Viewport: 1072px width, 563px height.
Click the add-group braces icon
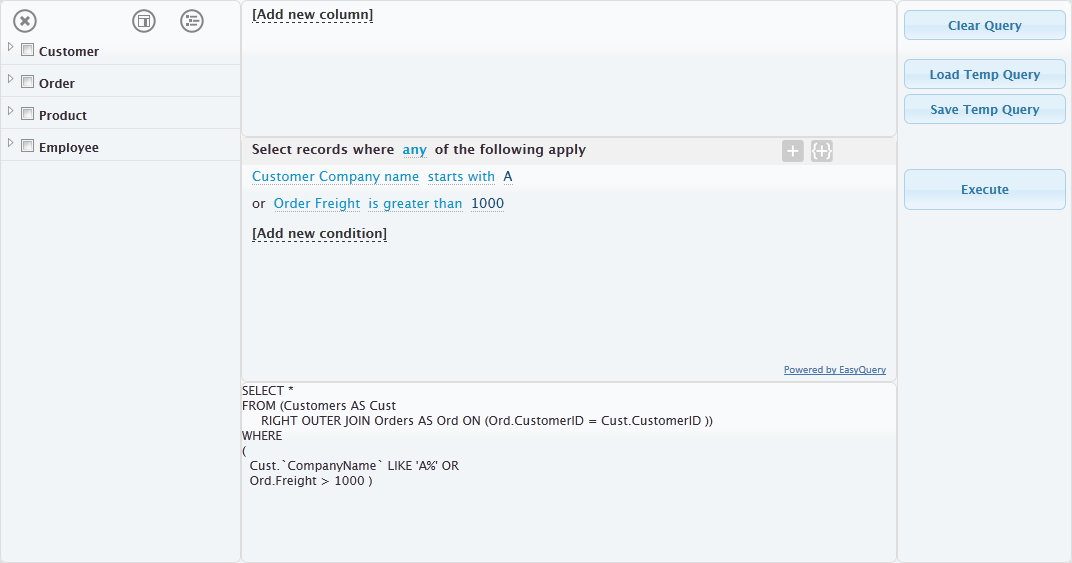822,151
